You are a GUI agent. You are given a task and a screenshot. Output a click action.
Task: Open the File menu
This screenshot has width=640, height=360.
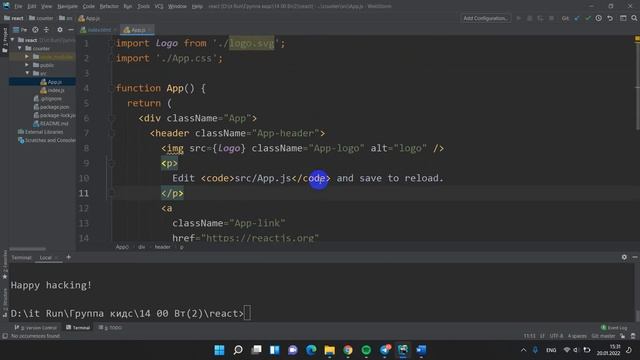pos(18,6)
